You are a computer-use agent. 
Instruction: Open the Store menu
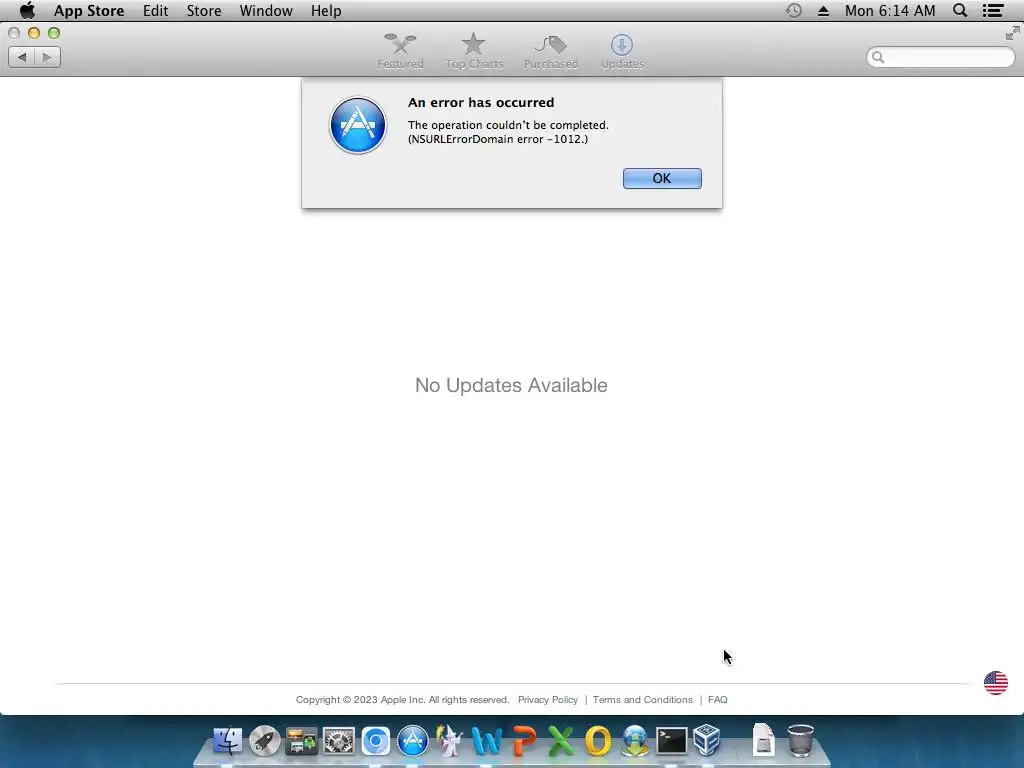(x=204, y=11)
